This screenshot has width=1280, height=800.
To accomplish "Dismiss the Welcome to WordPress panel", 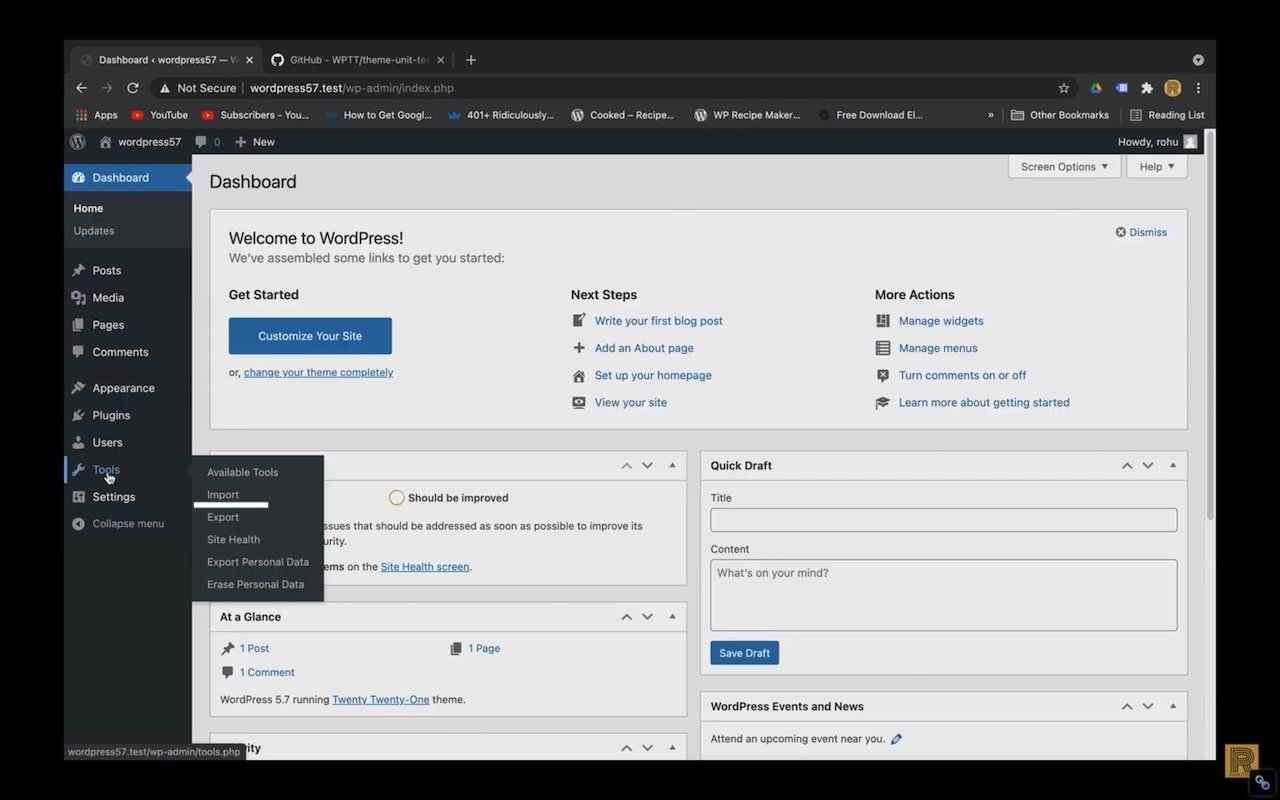I will [1141, 232].
